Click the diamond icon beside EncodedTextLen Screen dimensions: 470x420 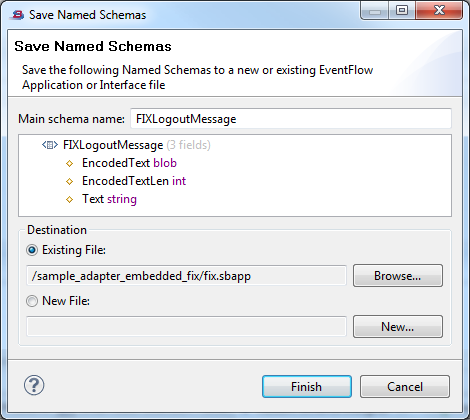click(69, 181)
